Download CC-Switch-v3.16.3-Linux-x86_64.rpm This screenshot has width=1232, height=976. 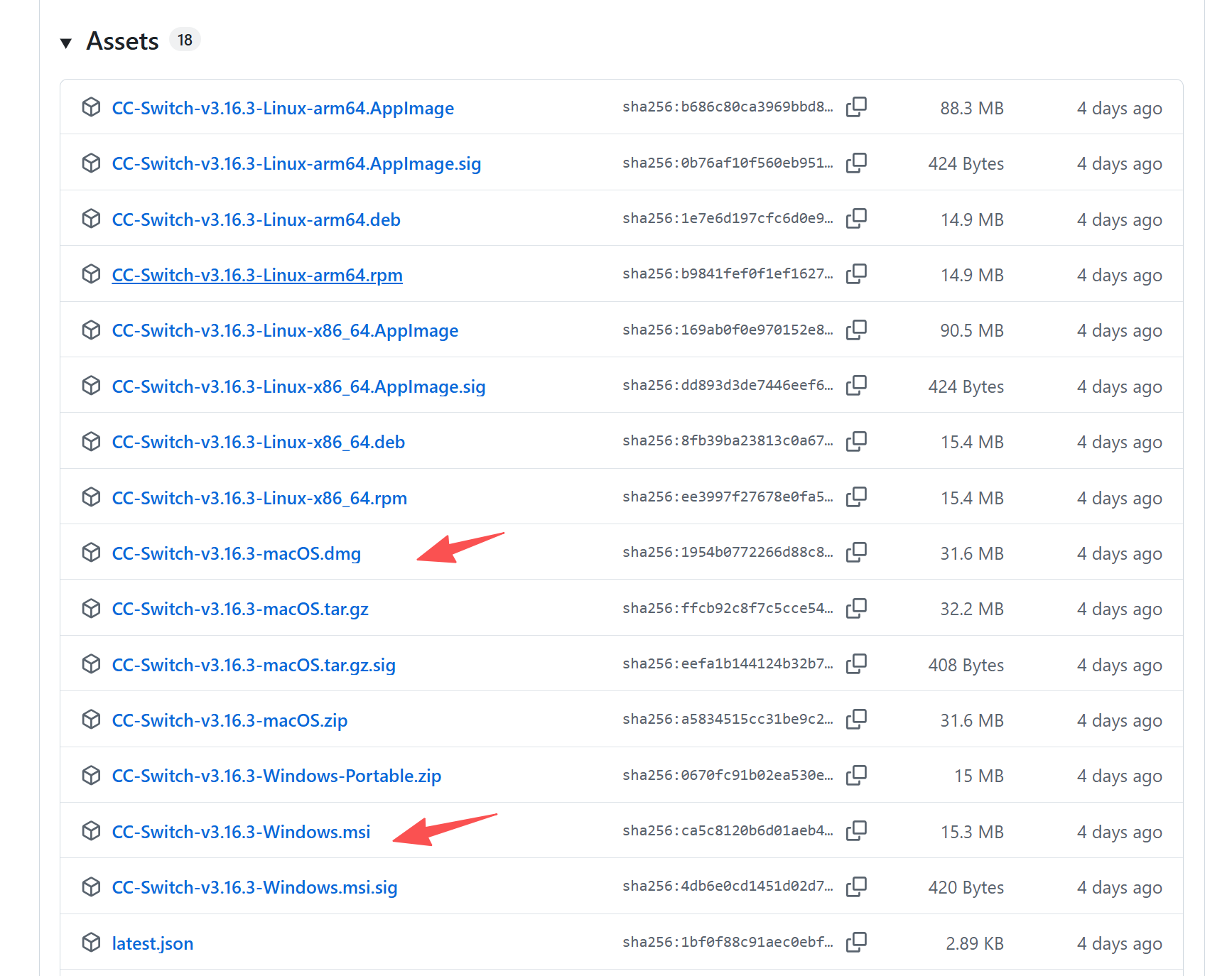click(259, 498)
